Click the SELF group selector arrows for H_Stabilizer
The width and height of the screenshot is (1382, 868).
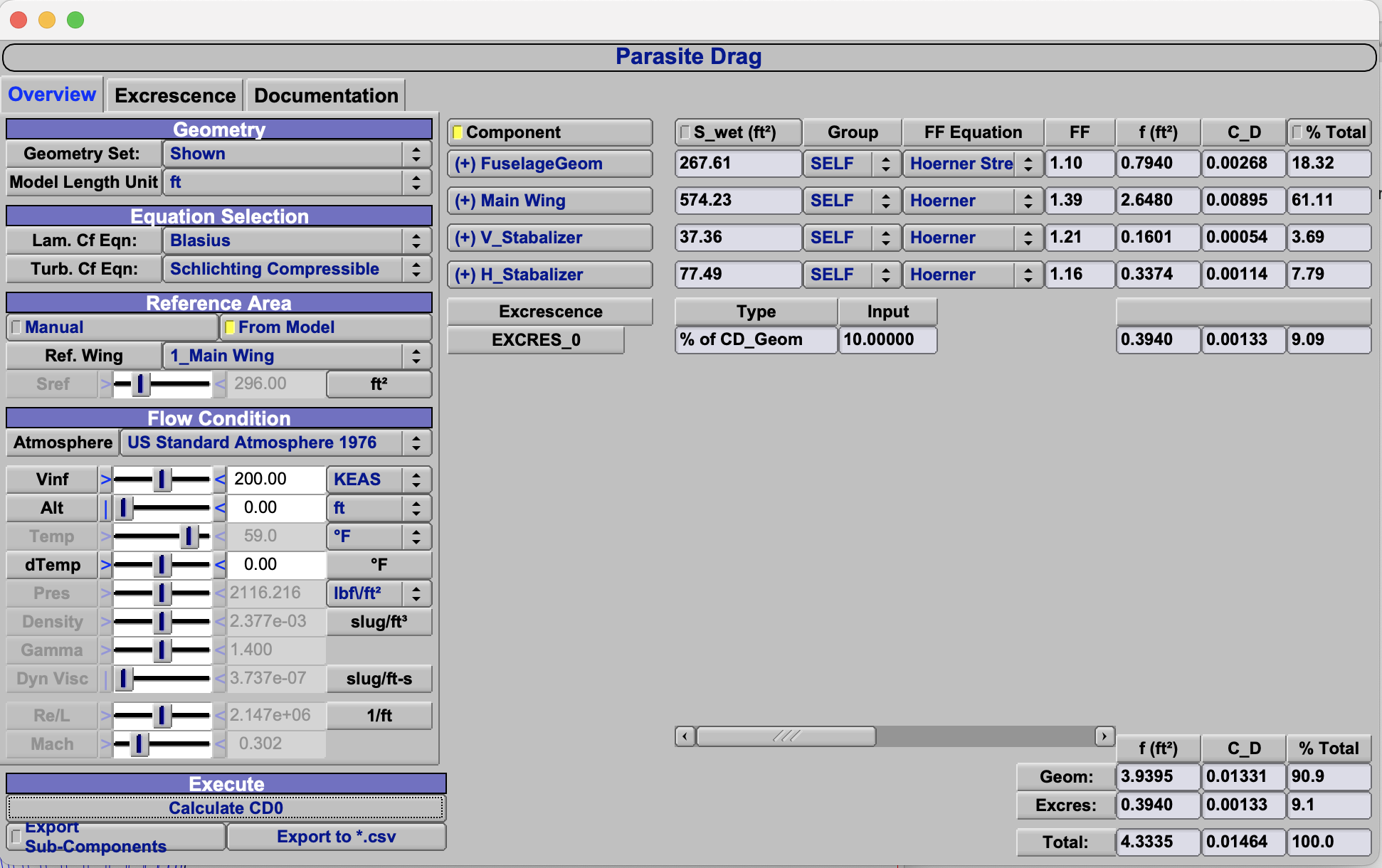point(886,275)
